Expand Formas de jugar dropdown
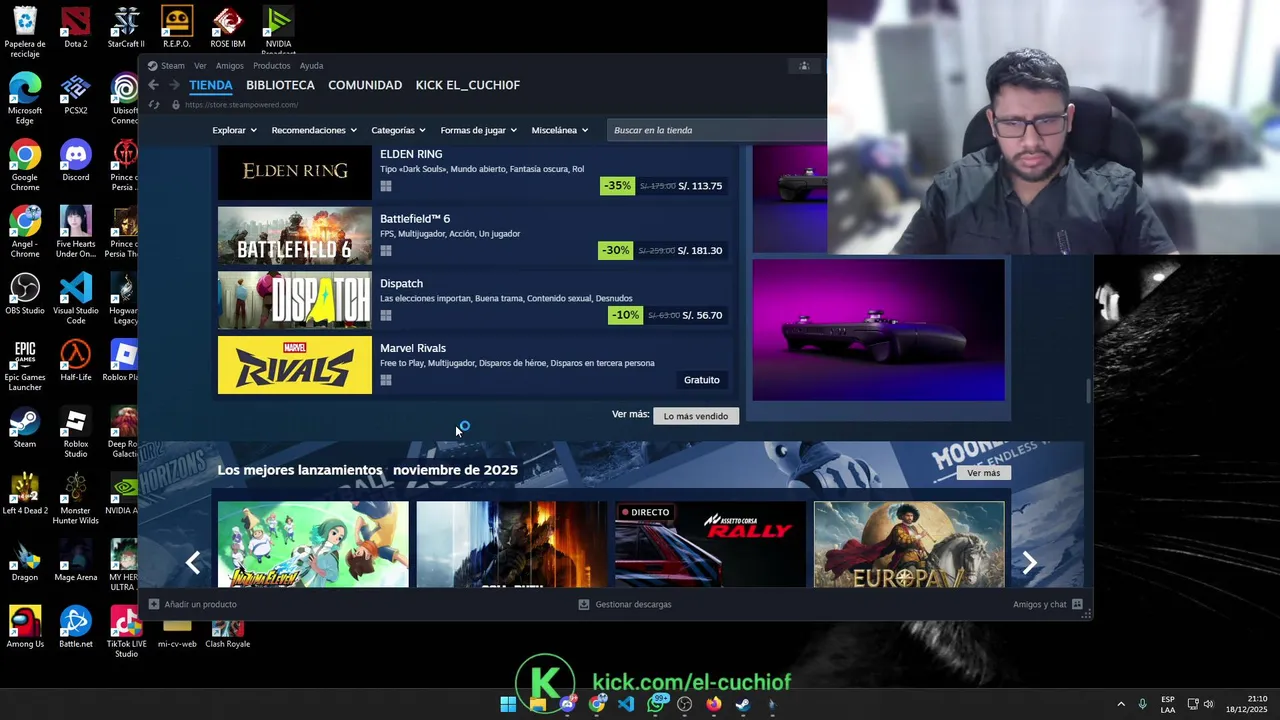The image size is (1280, 720). pyautogui.click(x=478, y=130)
